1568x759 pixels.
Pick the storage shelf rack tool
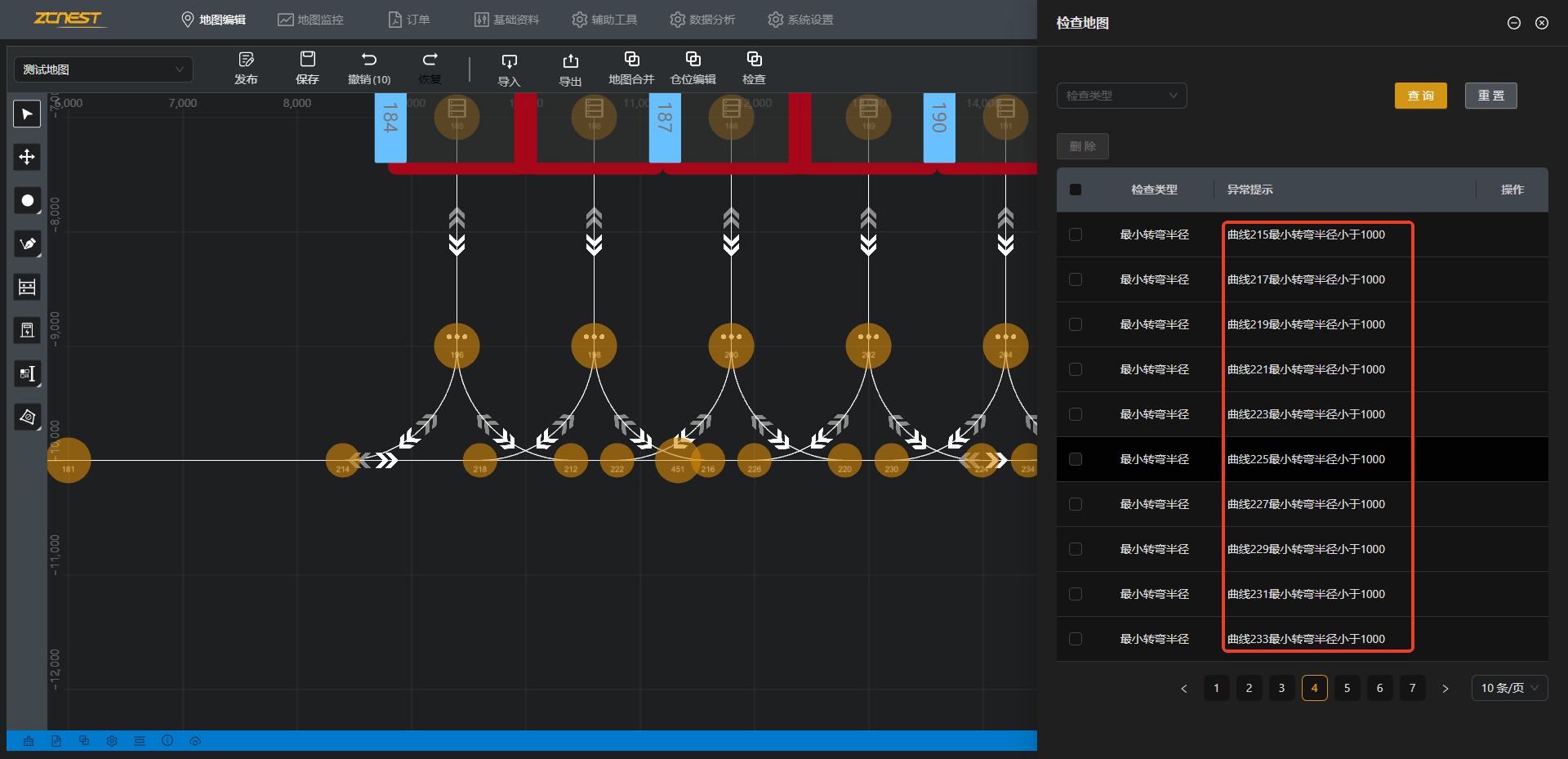(27, 287)
